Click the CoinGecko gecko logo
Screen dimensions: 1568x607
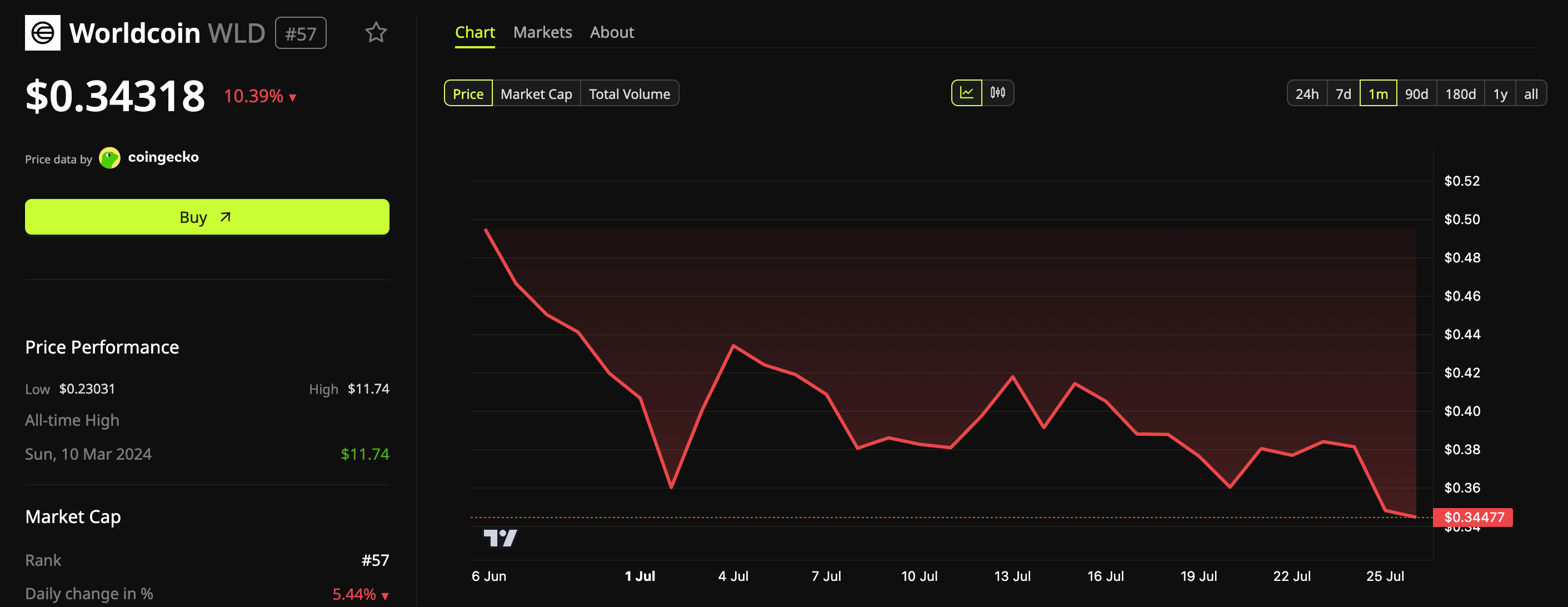[x=109, y=158]
